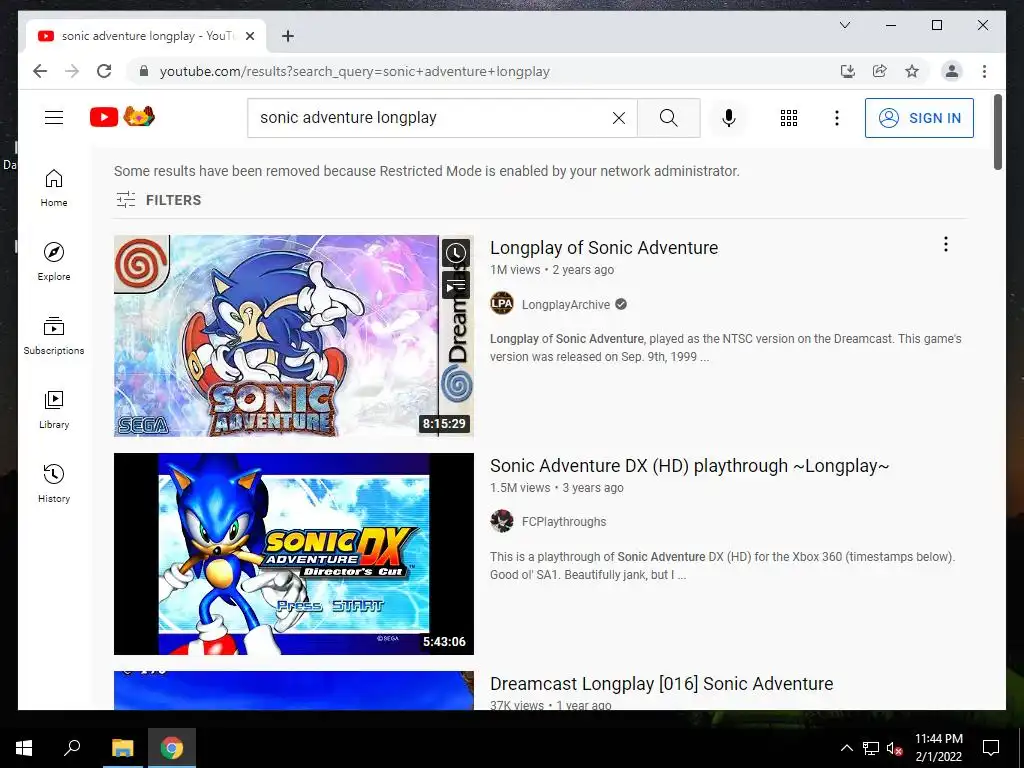
Task: Add Longplay of Sonic Adventure to Watch later
Action: [x=456, y=253]
